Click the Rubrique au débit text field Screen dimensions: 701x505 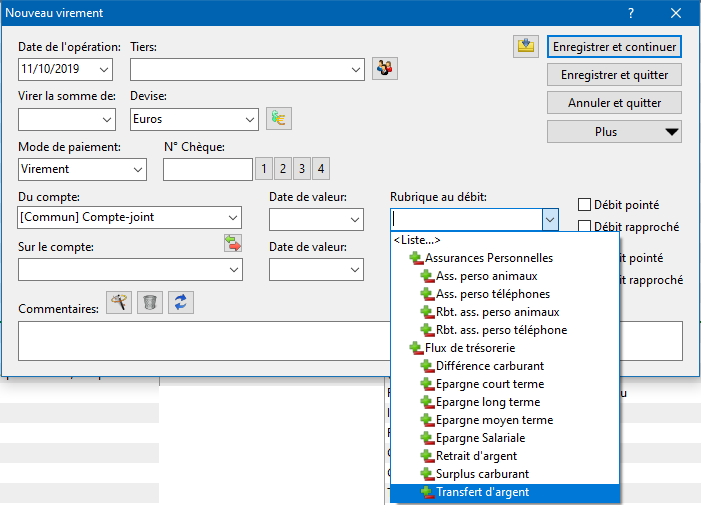click(x=466, y=219)
